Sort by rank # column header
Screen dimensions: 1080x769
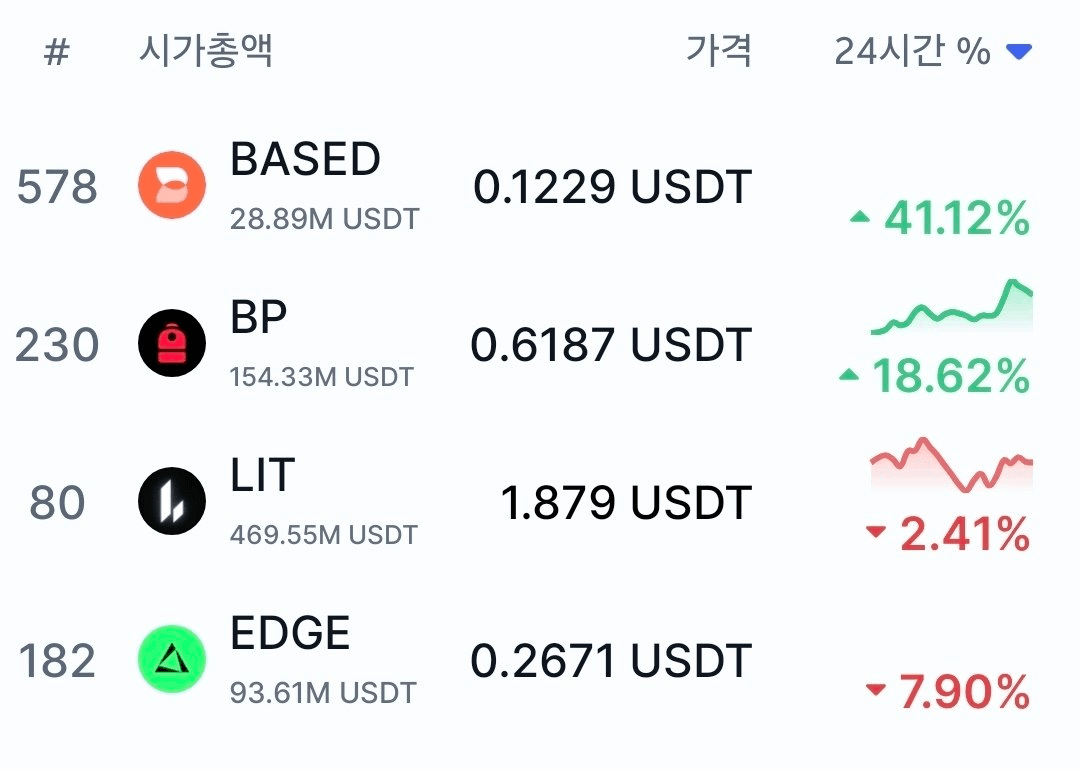56,52
